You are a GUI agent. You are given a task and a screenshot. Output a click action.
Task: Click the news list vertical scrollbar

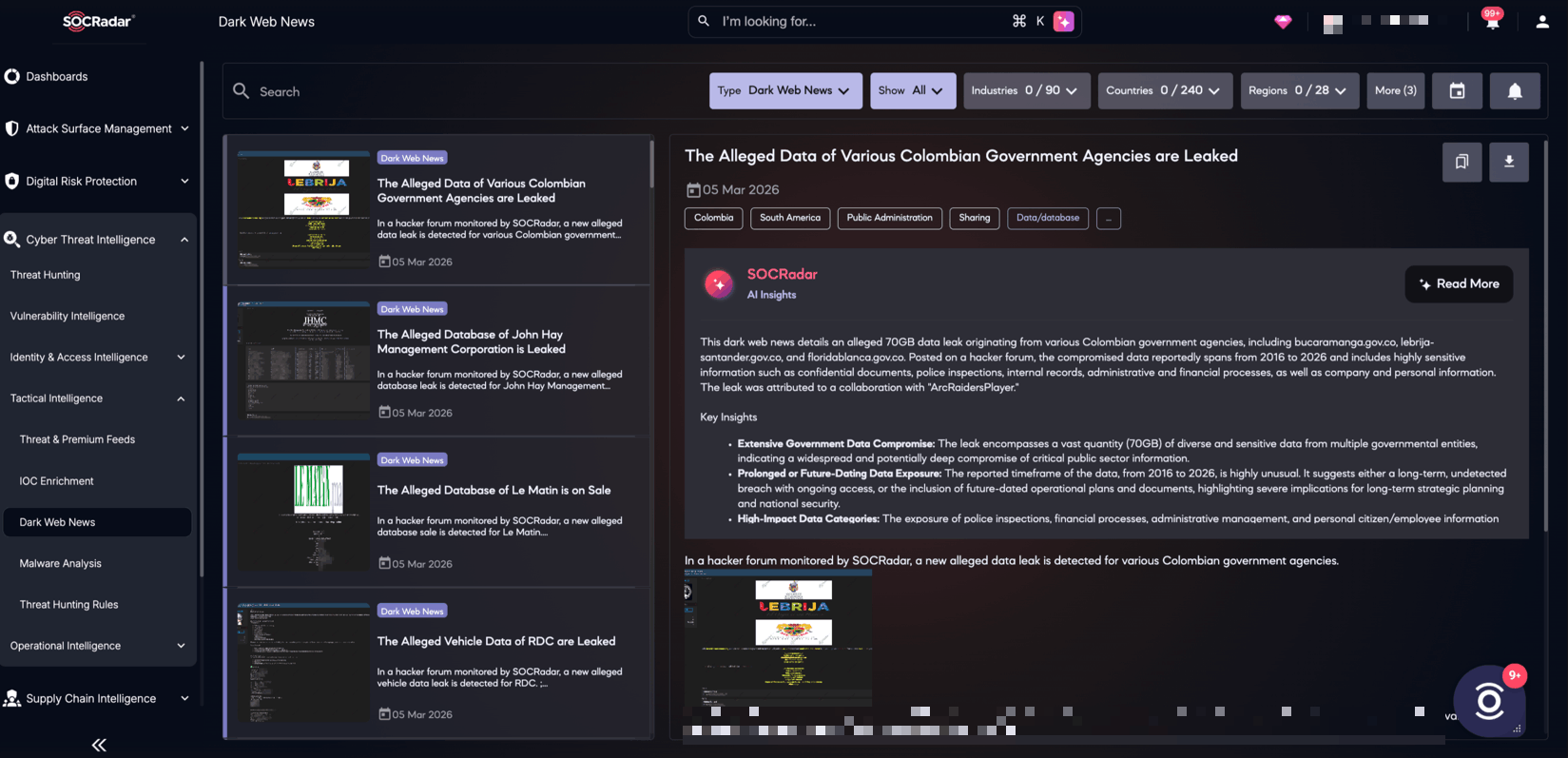(x=651, y=165)
